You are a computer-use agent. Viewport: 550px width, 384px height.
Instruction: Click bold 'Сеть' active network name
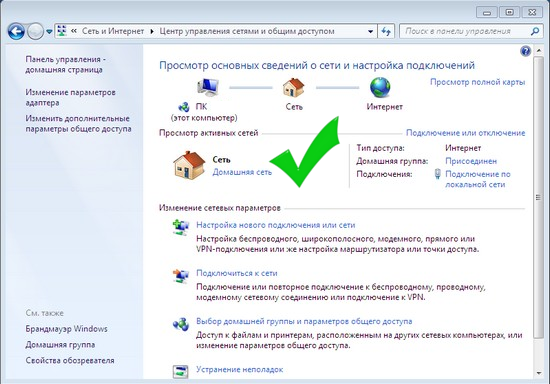221,160
